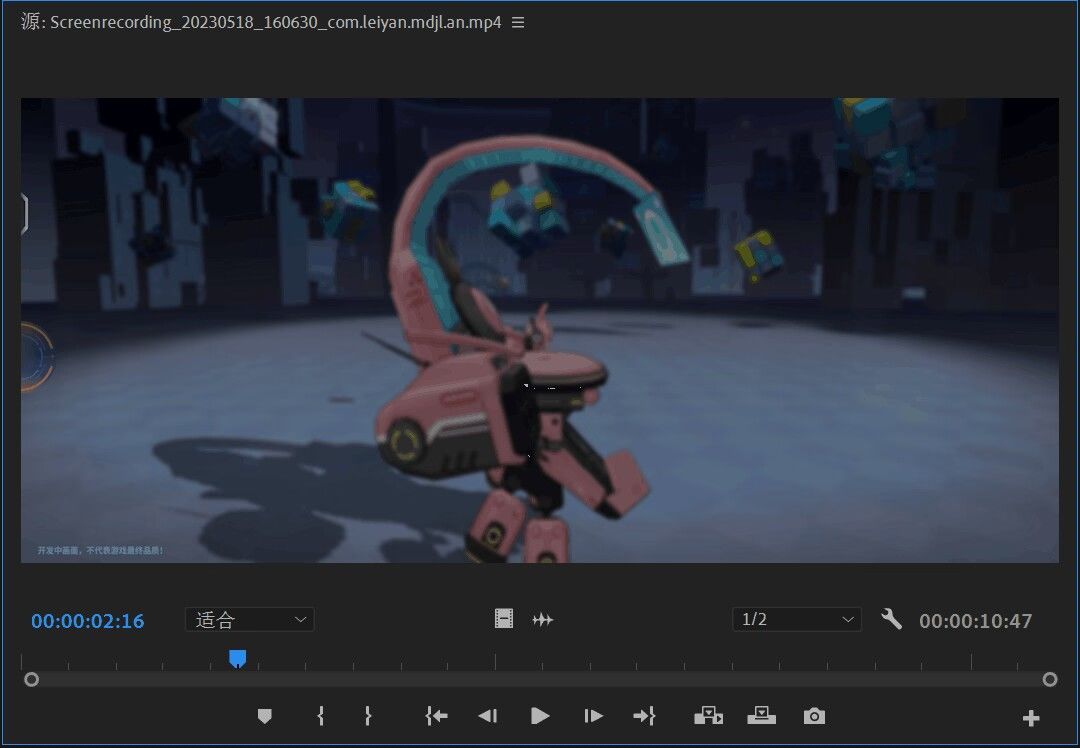Viewport: 1080px width, 748px height.
Task: Go to Out point
Action: [644, 716]
